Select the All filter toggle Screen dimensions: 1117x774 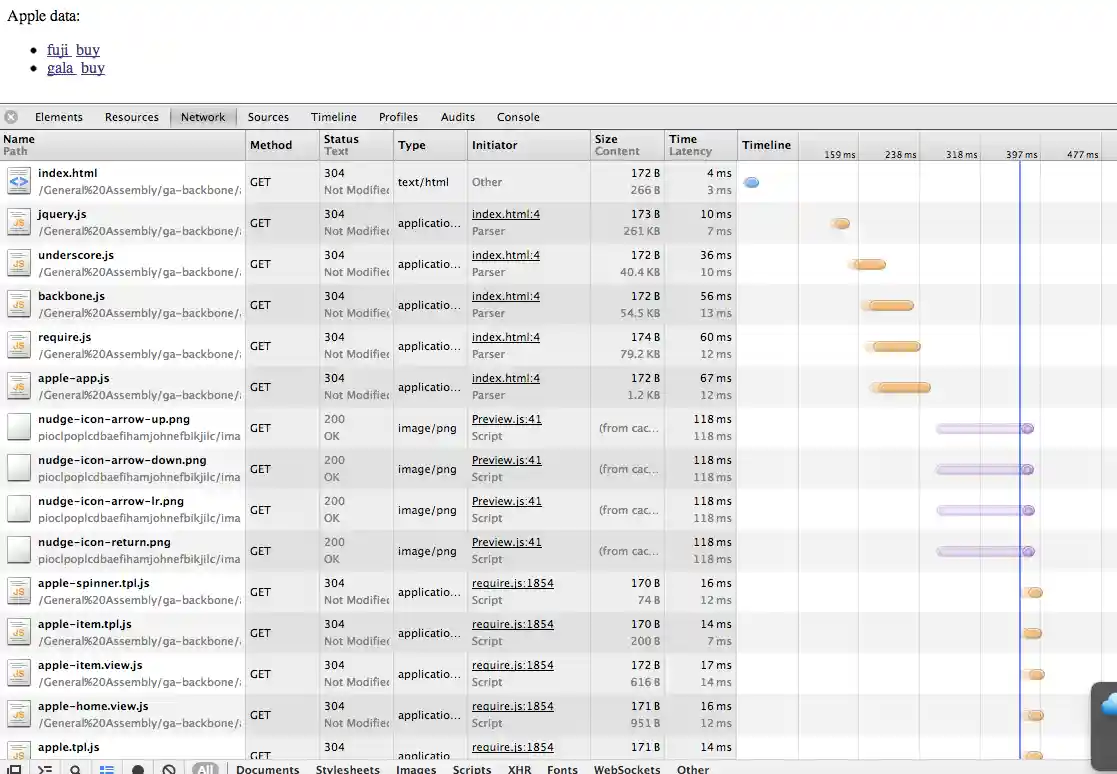click(x=205, y=769)
